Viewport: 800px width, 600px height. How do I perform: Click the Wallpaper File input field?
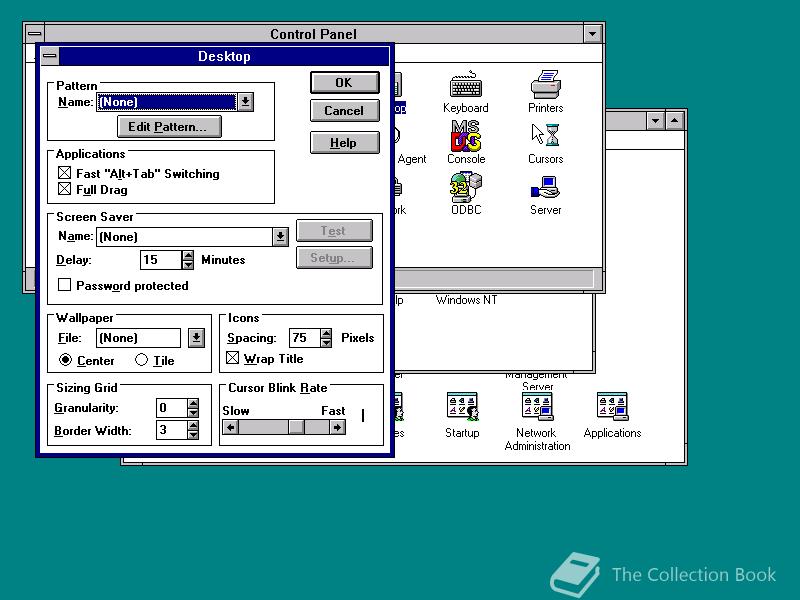pos(138,338)
